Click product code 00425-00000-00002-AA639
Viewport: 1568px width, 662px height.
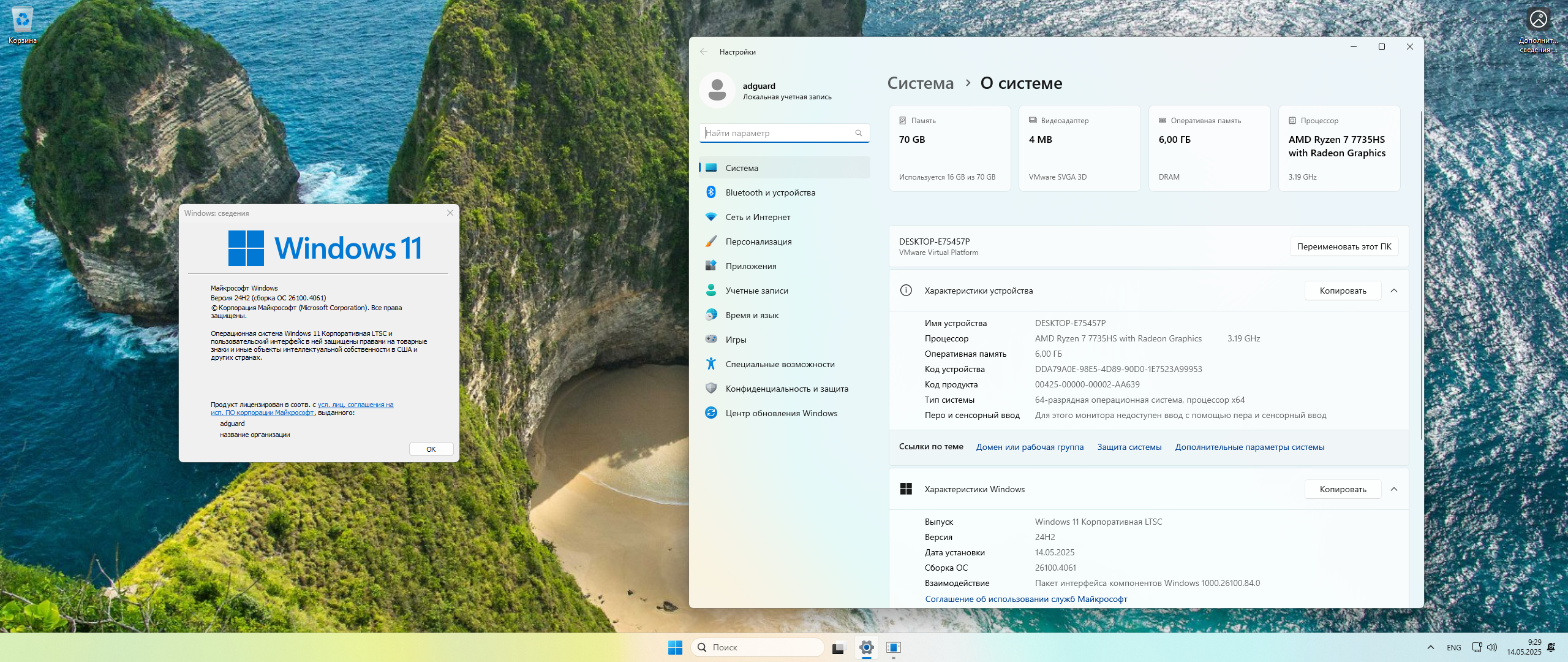[x=1087, y=384]
